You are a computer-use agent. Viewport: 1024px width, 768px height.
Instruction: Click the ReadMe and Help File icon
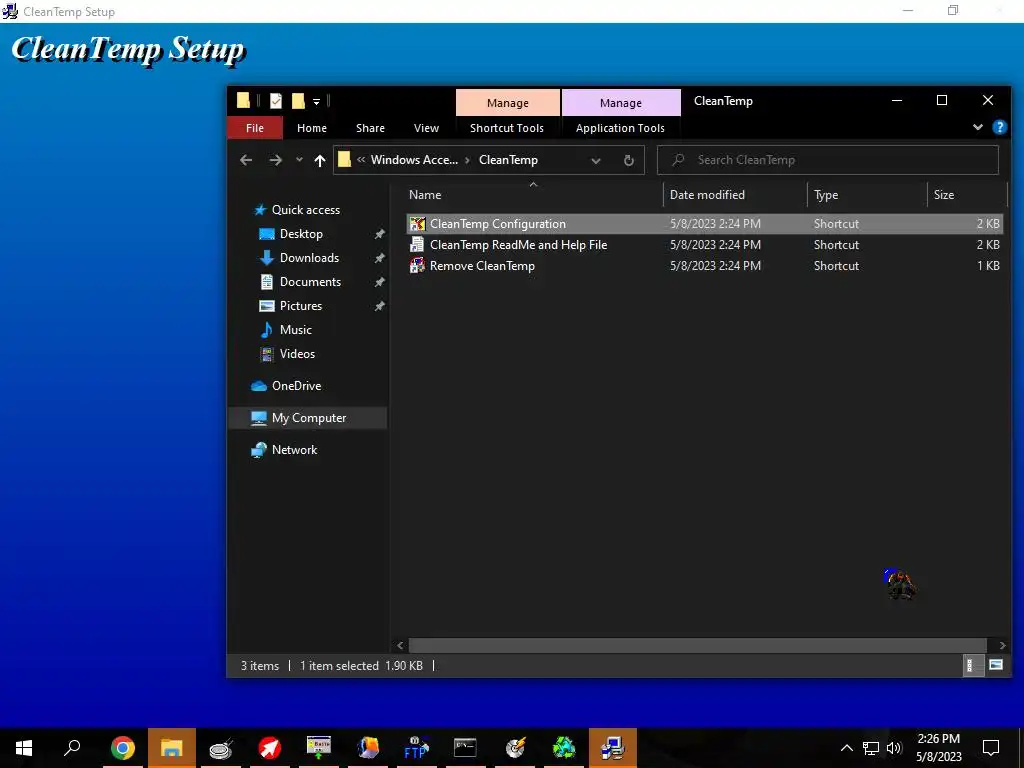click(x=417, y=245)
